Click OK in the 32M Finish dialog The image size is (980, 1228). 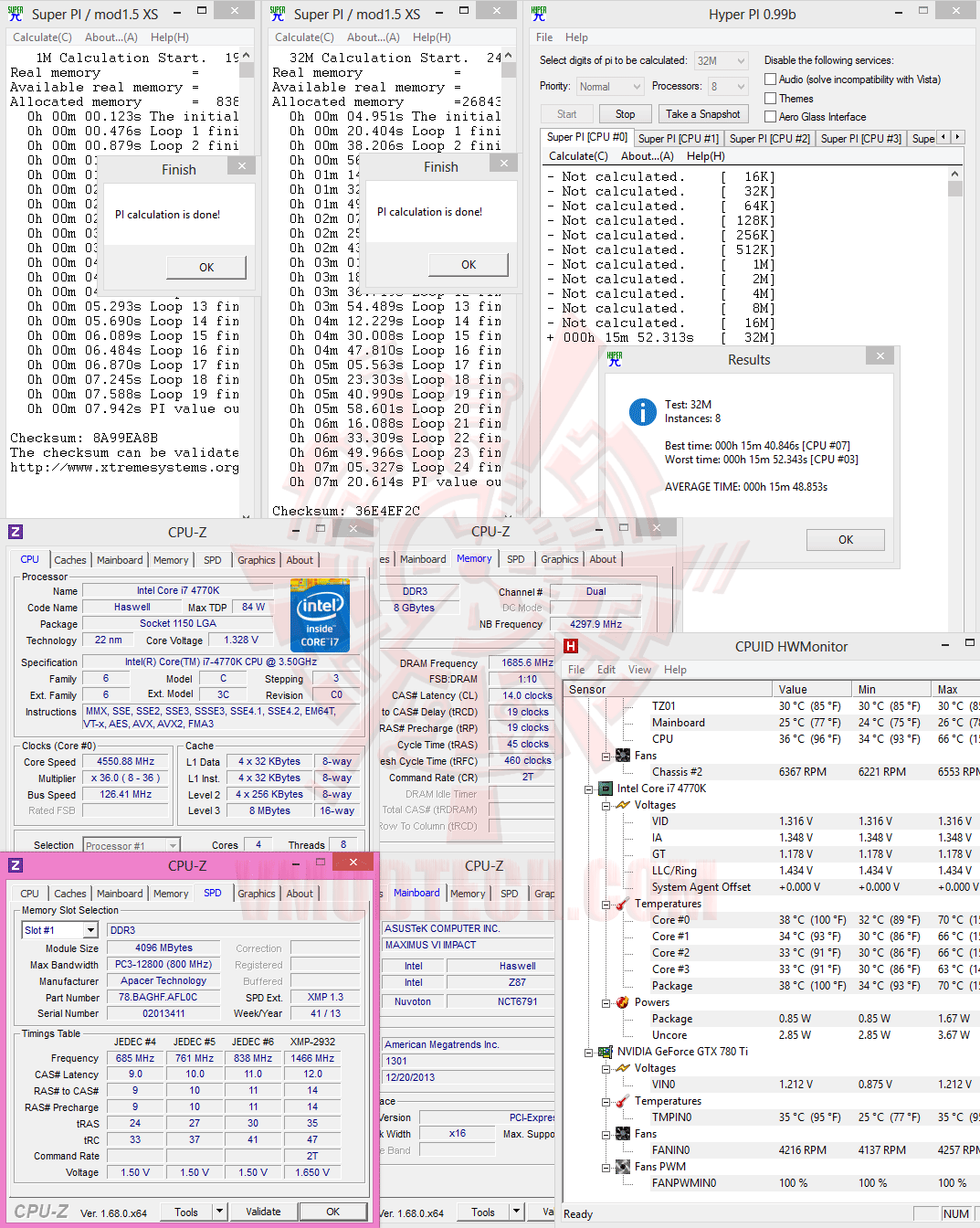[x=469, y=265]
